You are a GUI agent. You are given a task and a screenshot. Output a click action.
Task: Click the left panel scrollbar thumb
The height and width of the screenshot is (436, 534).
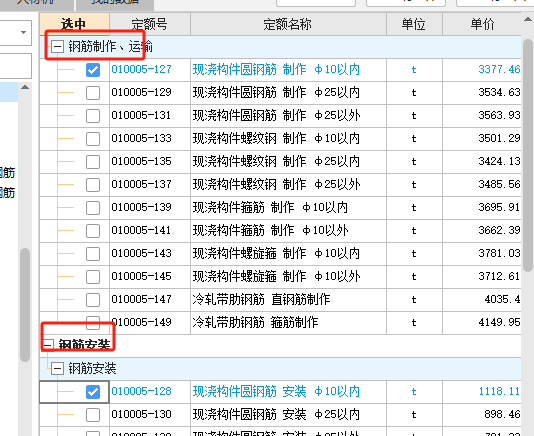click(25, 305)
